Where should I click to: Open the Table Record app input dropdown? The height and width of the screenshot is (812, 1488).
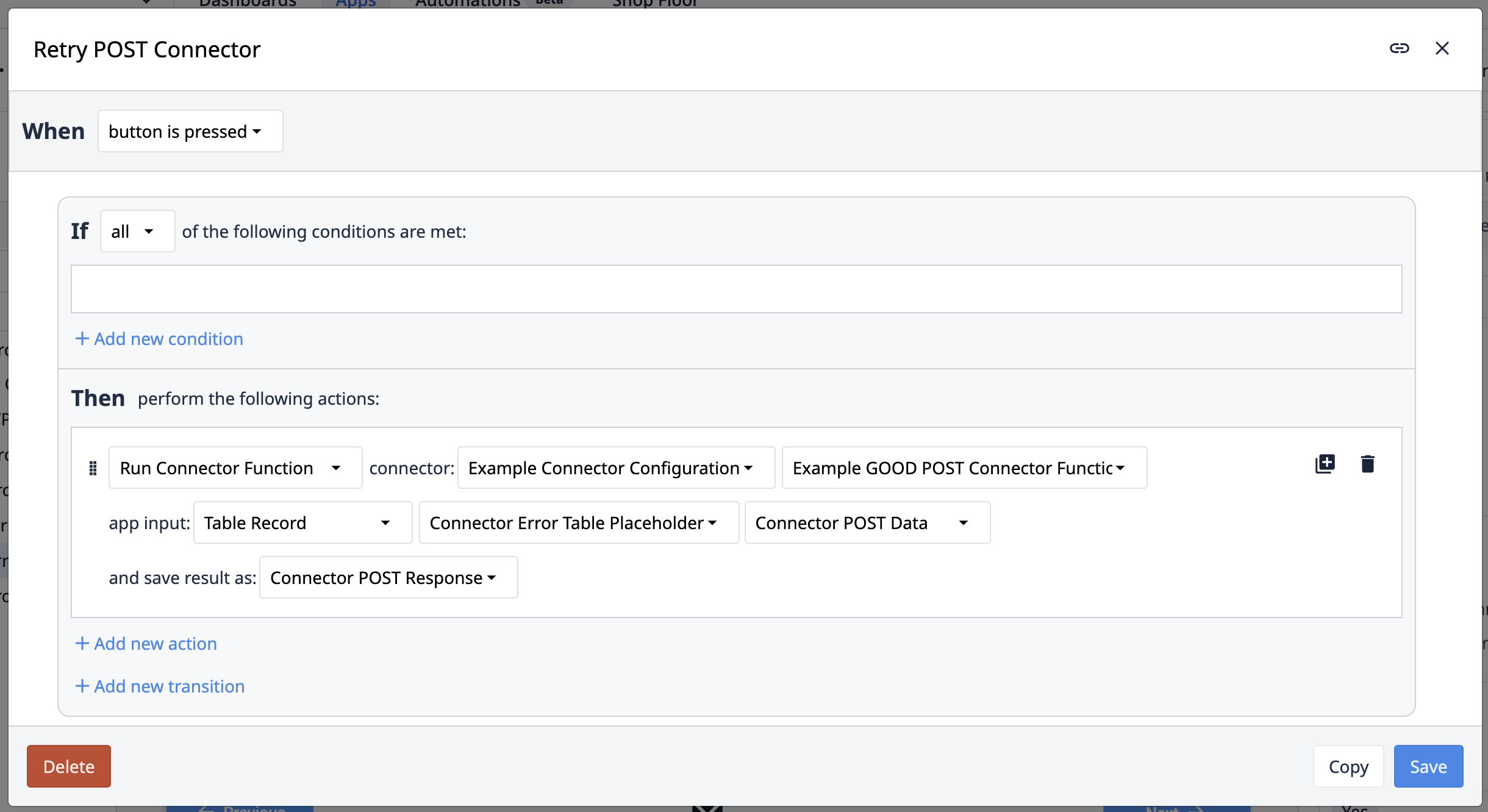(x=303, y=522)
